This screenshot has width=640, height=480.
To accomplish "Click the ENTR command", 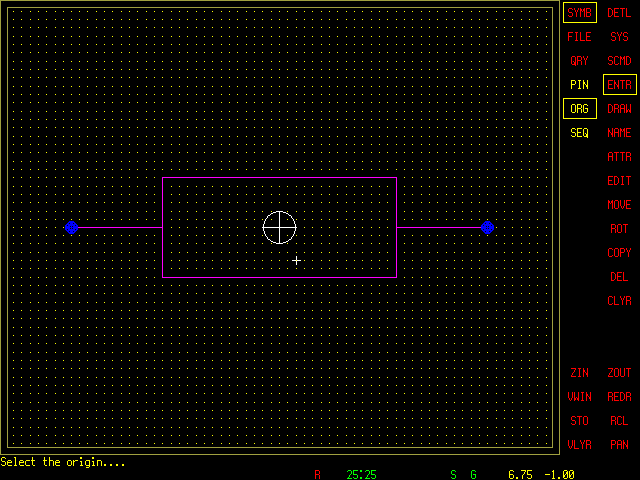I will tap(620, 84).
